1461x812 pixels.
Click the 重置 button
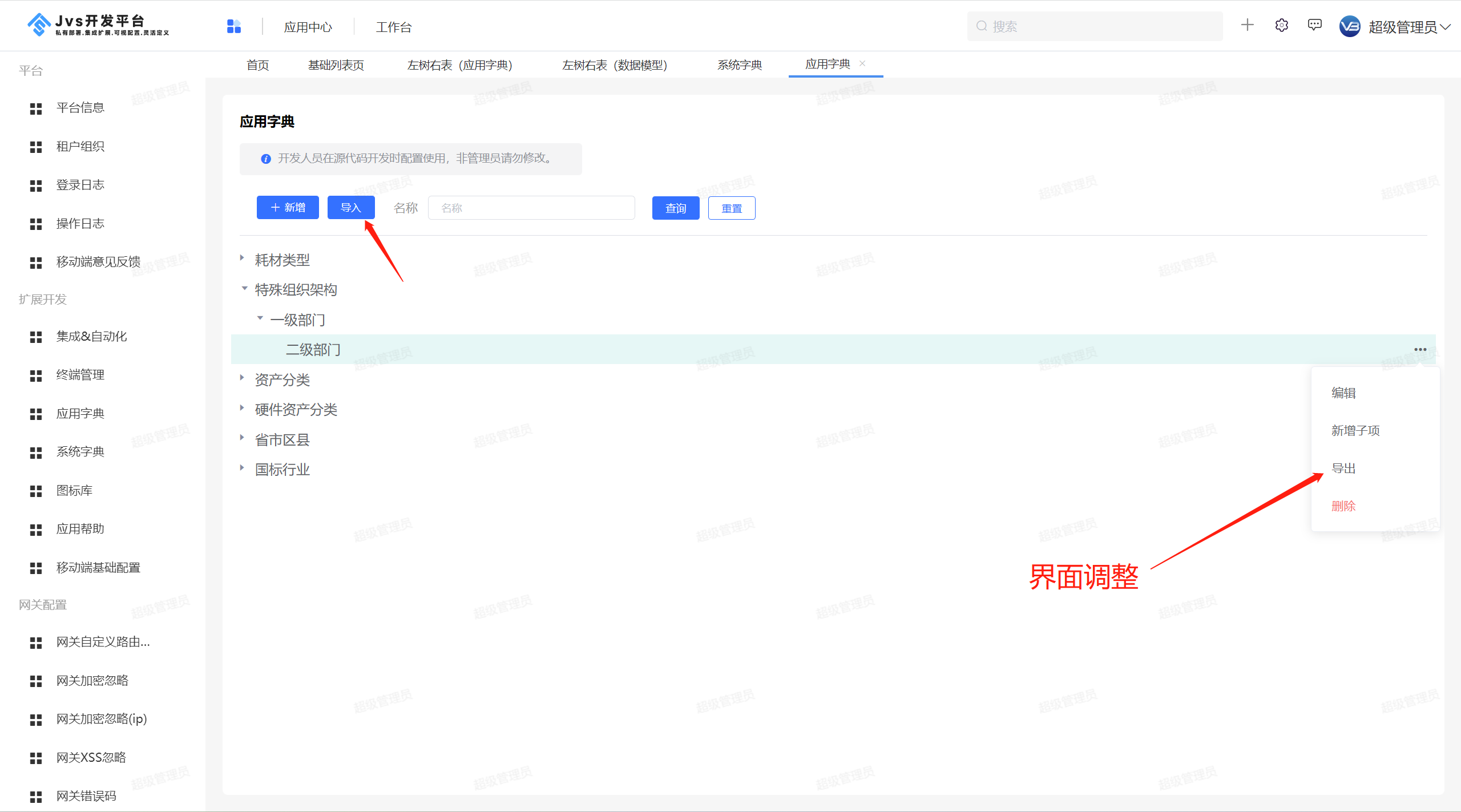(x=732, y=208)
